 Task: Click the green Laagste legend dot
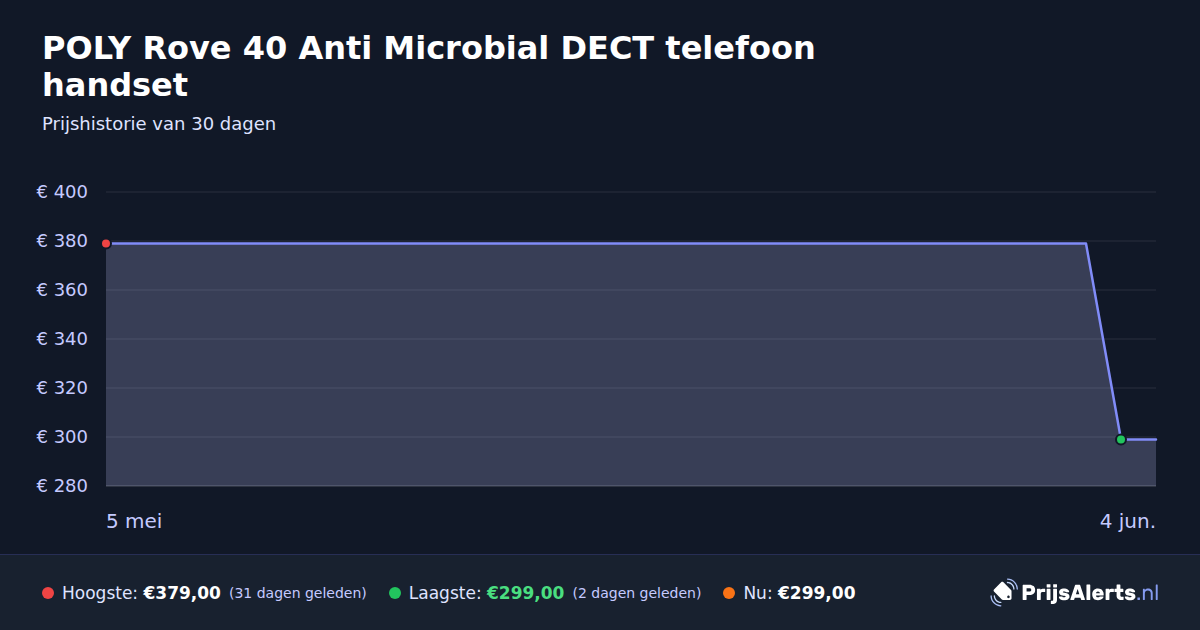395,593
